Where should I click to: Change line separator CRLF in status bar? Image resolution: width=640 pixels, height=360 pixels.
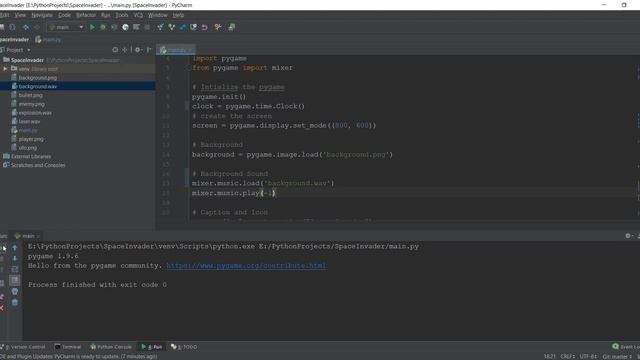click(x=567, y=356)
